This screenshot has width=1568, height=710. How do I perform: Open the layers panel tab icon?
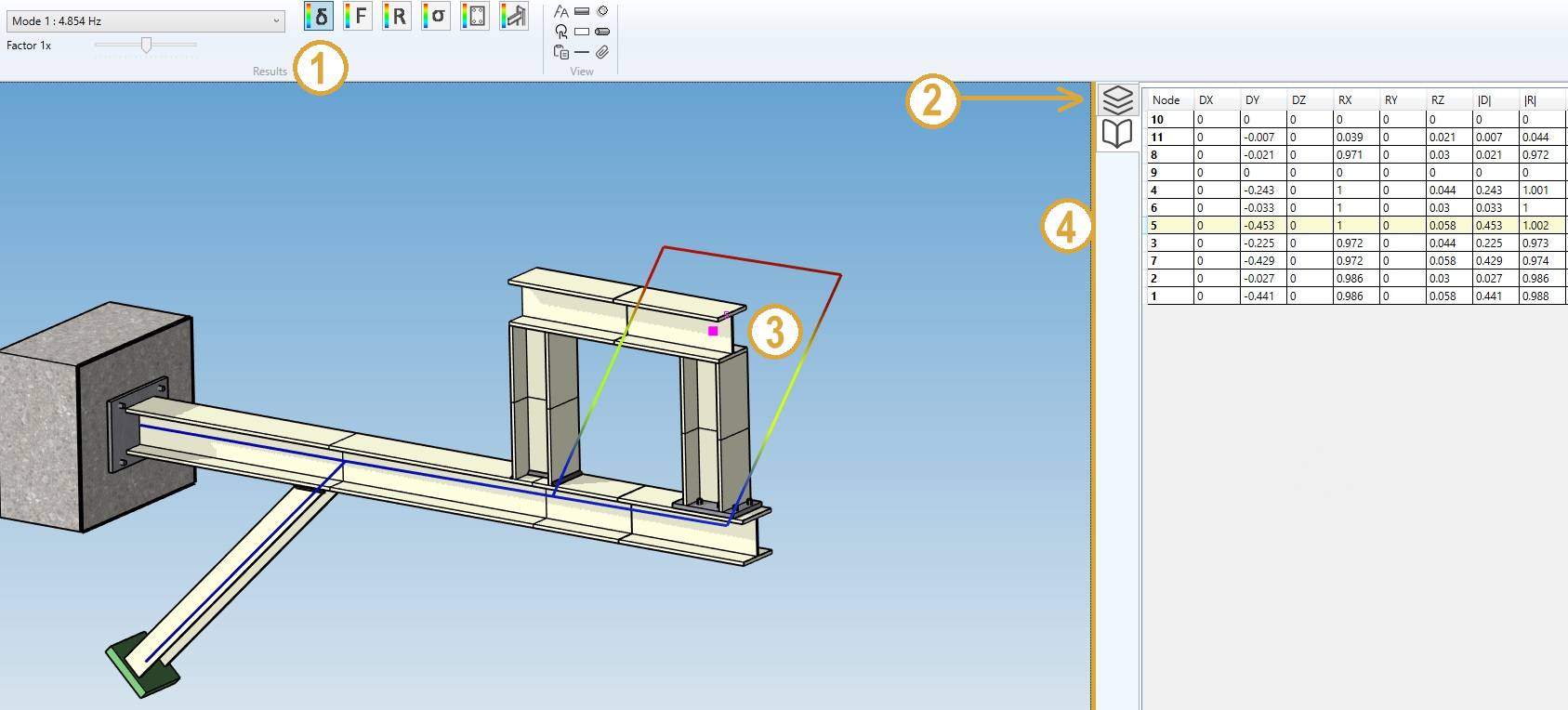(1117, 99)
